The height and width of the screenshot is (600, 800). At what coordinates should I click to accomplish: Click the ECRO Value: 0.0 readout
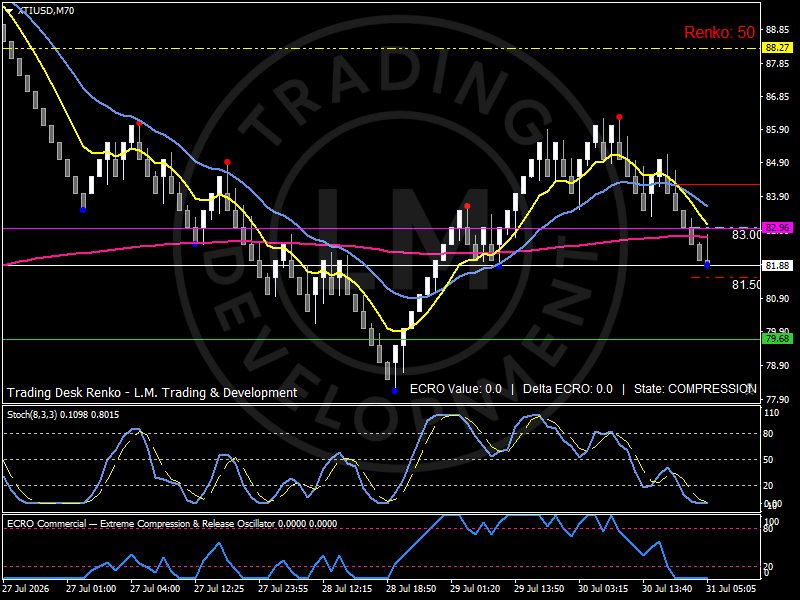point(456,389)
